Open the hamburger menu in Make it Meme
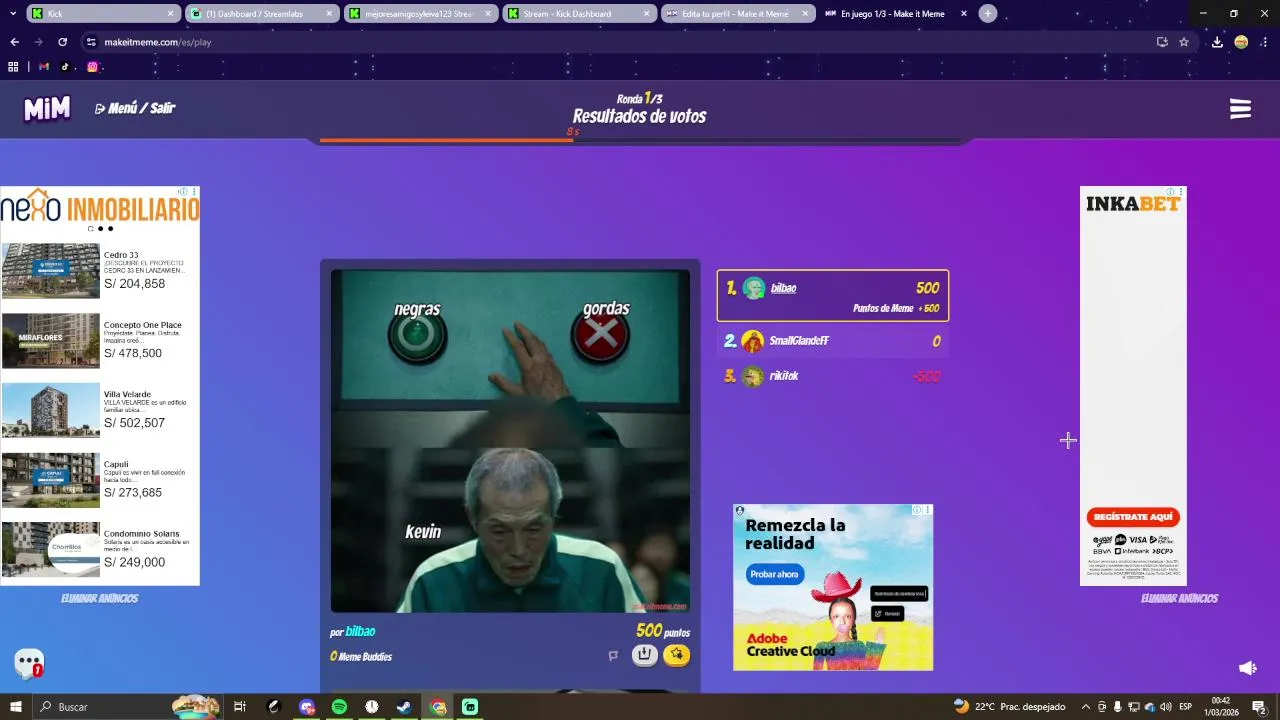The width and height of the screenshot is (1280, 720). point(1240,109)
